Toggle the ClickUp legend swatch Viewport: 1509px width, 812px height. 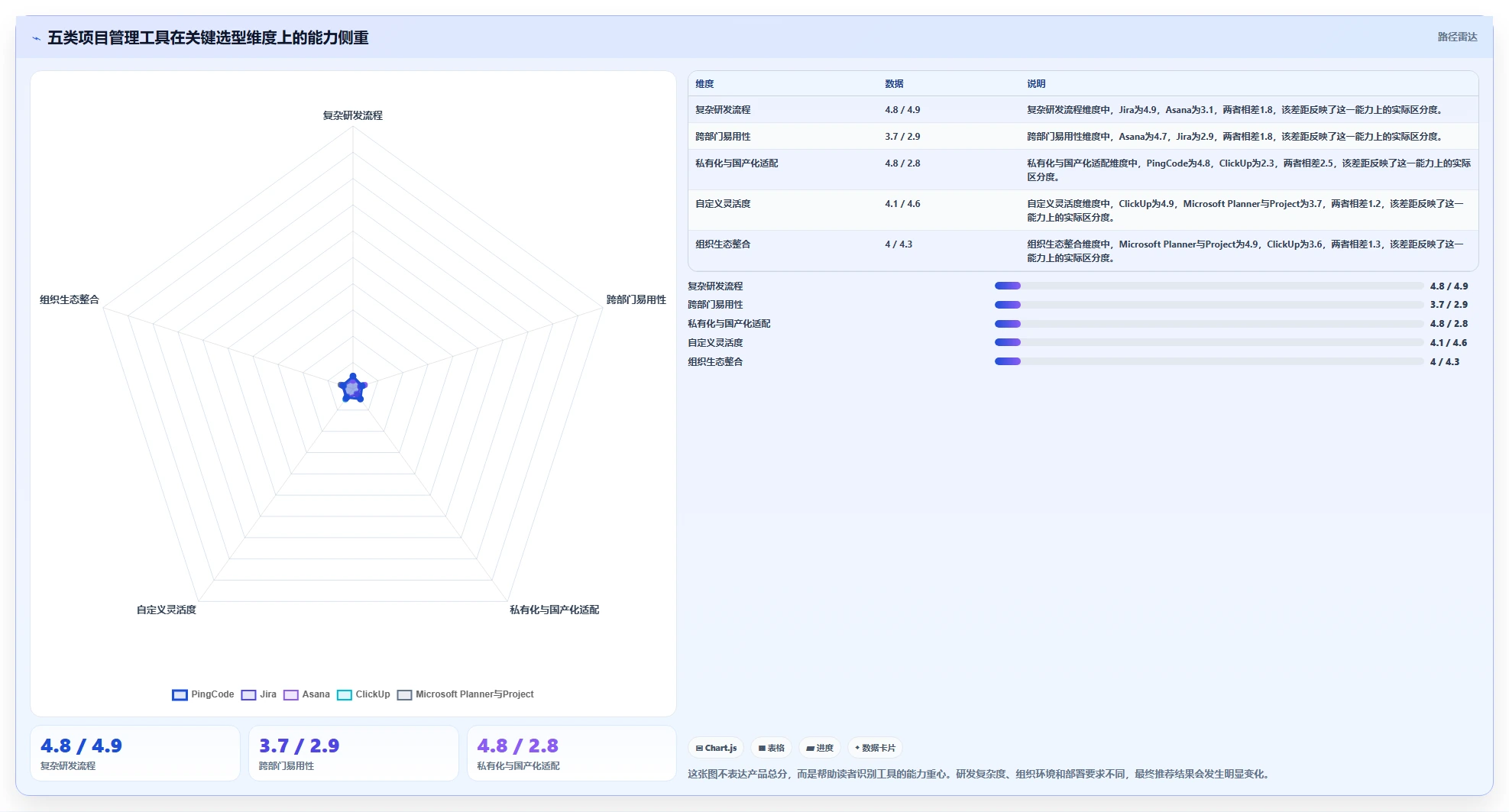344,694
